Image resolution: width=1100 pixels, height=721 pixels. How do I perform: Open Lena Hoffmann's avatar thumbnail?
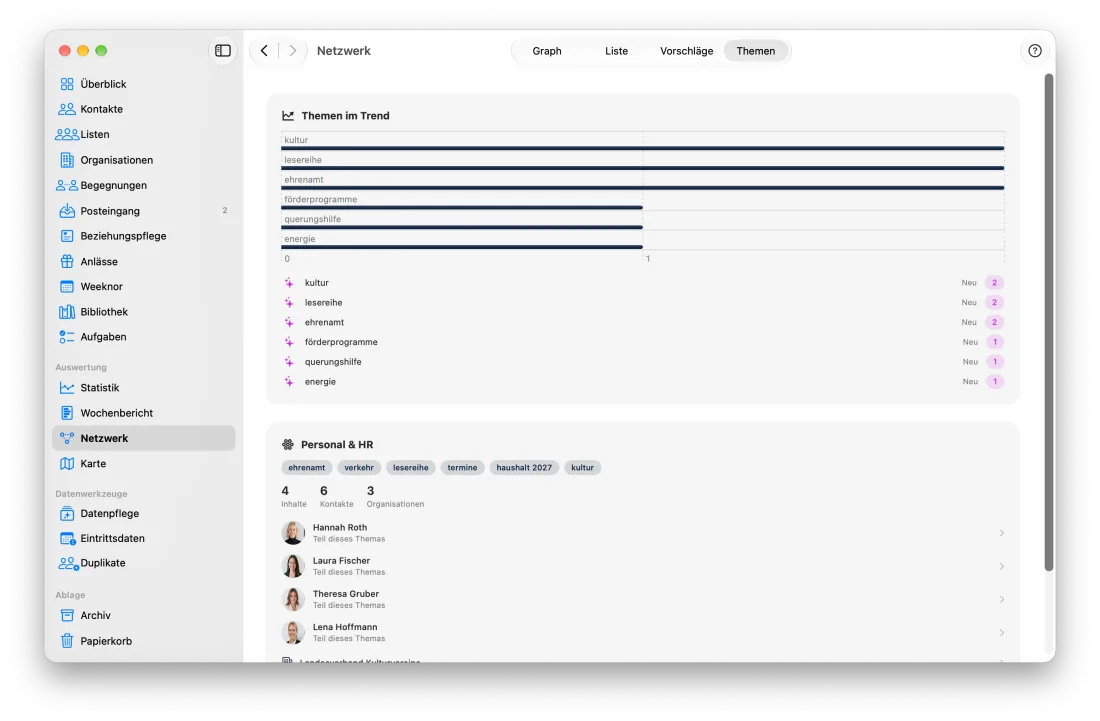293,633
